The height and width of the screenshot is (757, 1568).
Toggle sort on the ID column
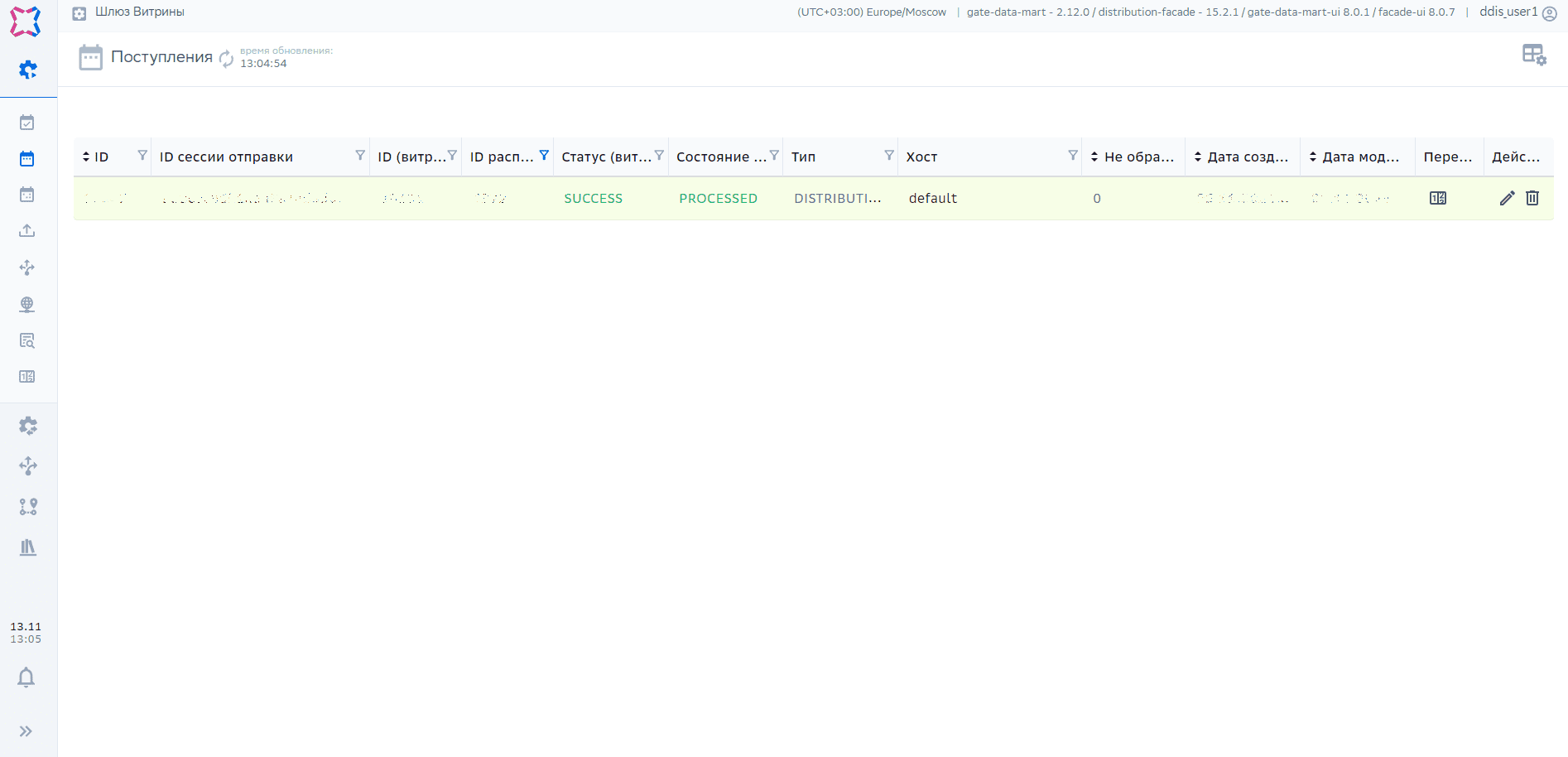pyautogui.click(x=86, y=157)
